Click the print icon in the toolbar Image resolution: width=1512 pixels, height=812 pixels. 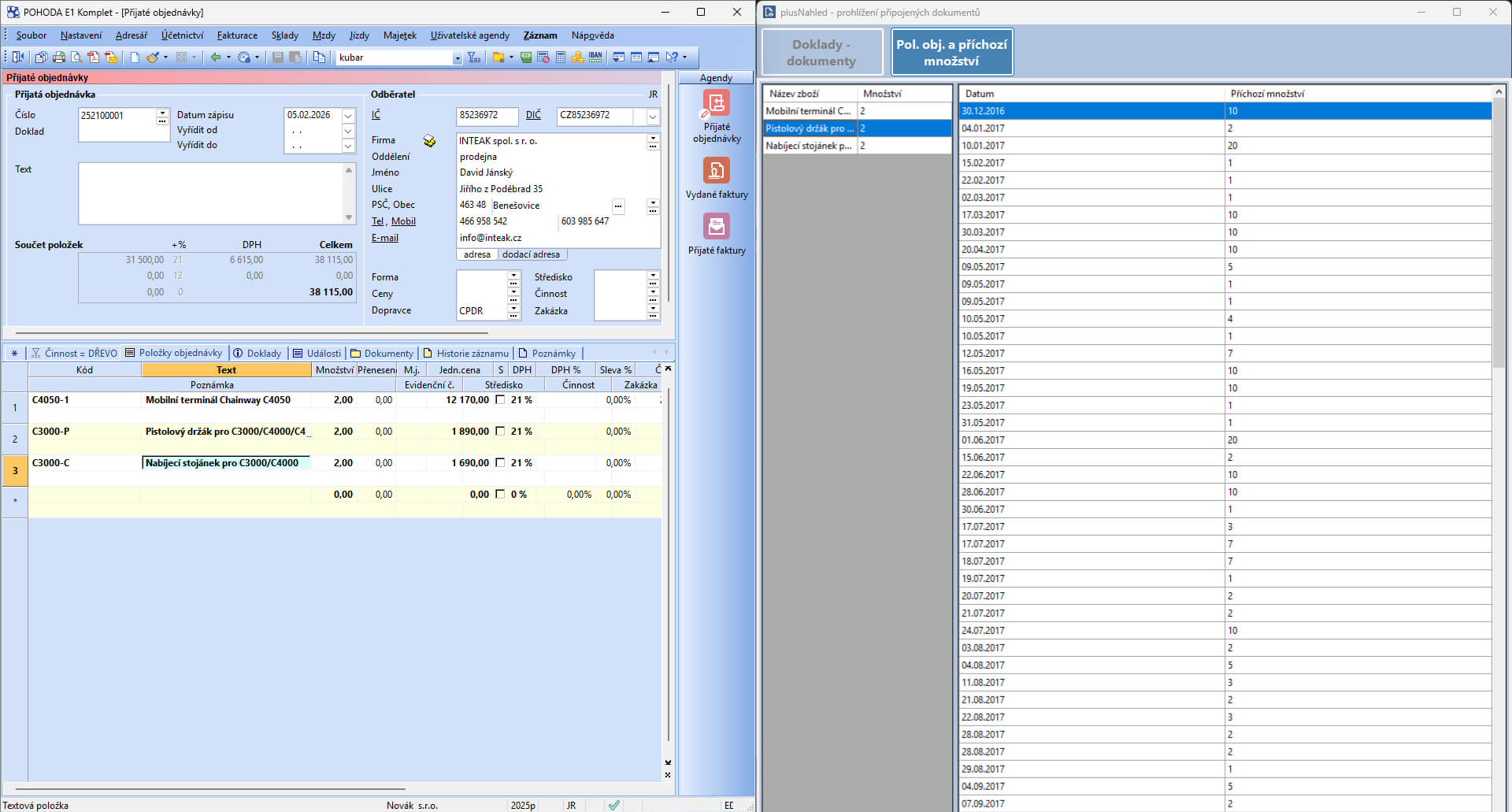tap(59, 57)
